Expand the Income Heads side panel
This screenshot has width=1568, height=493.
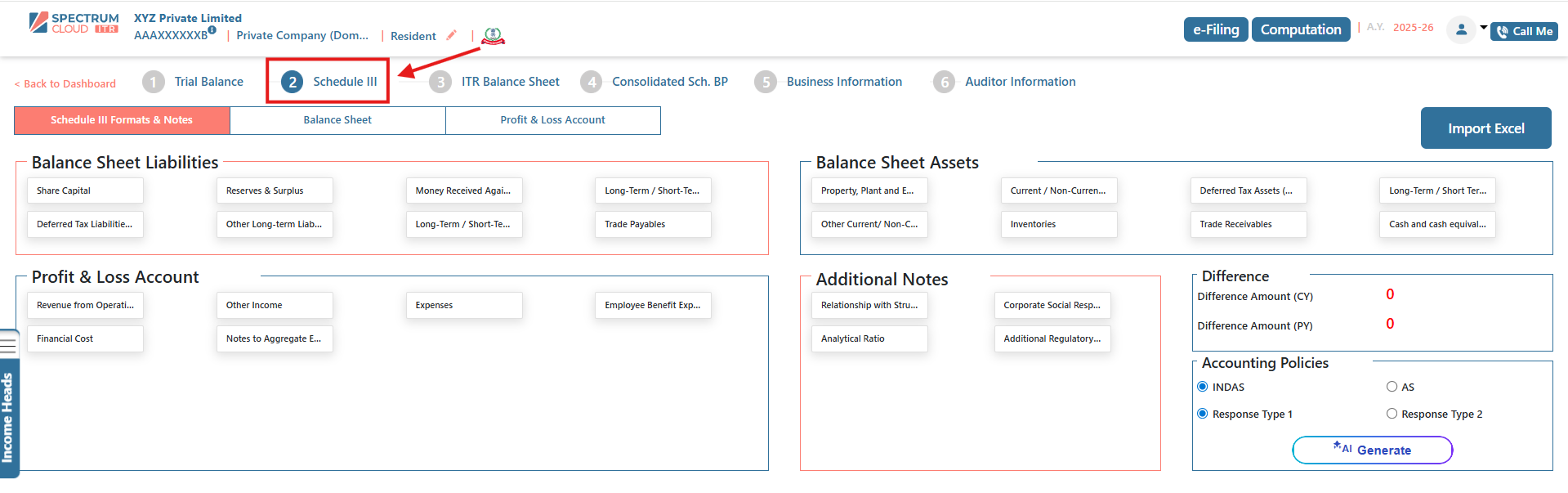click(x=8, y=417)
